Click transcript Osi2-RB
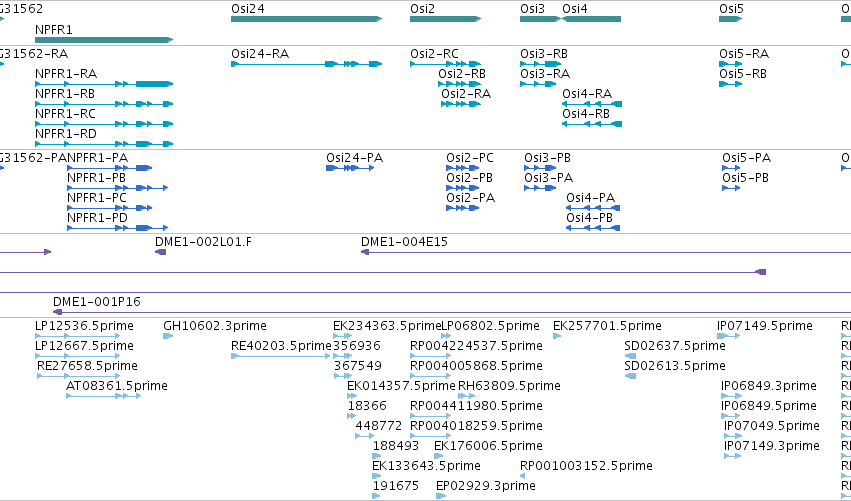Screen dimensions: 851x501 [459, 84]
